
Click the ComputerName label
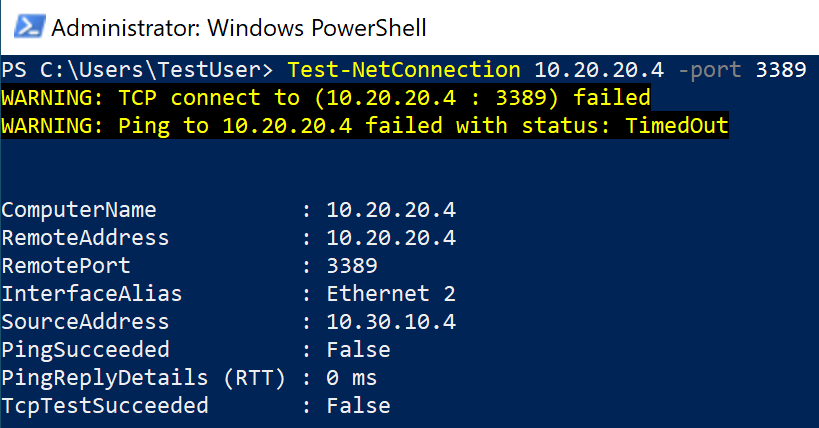coord(79,210)
